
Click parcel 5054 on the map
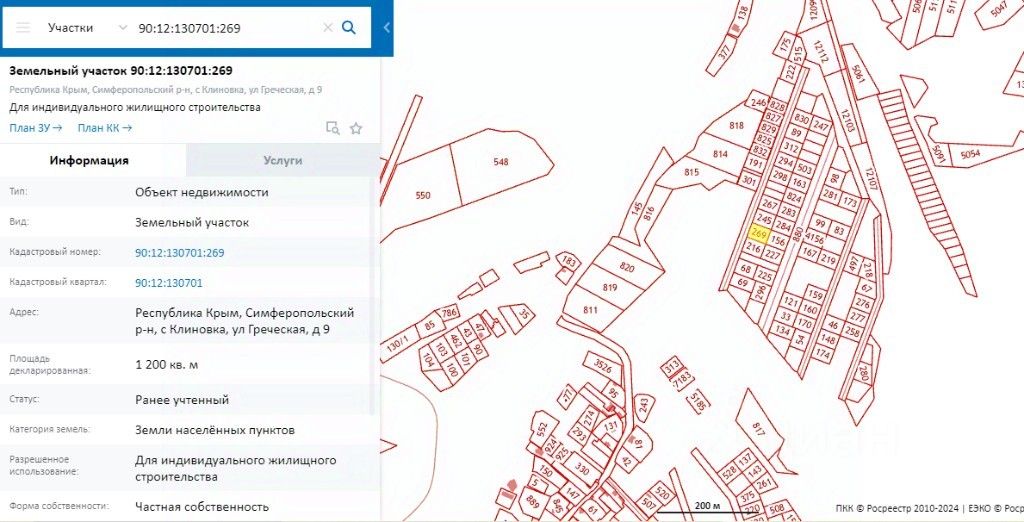pos(970,154)
